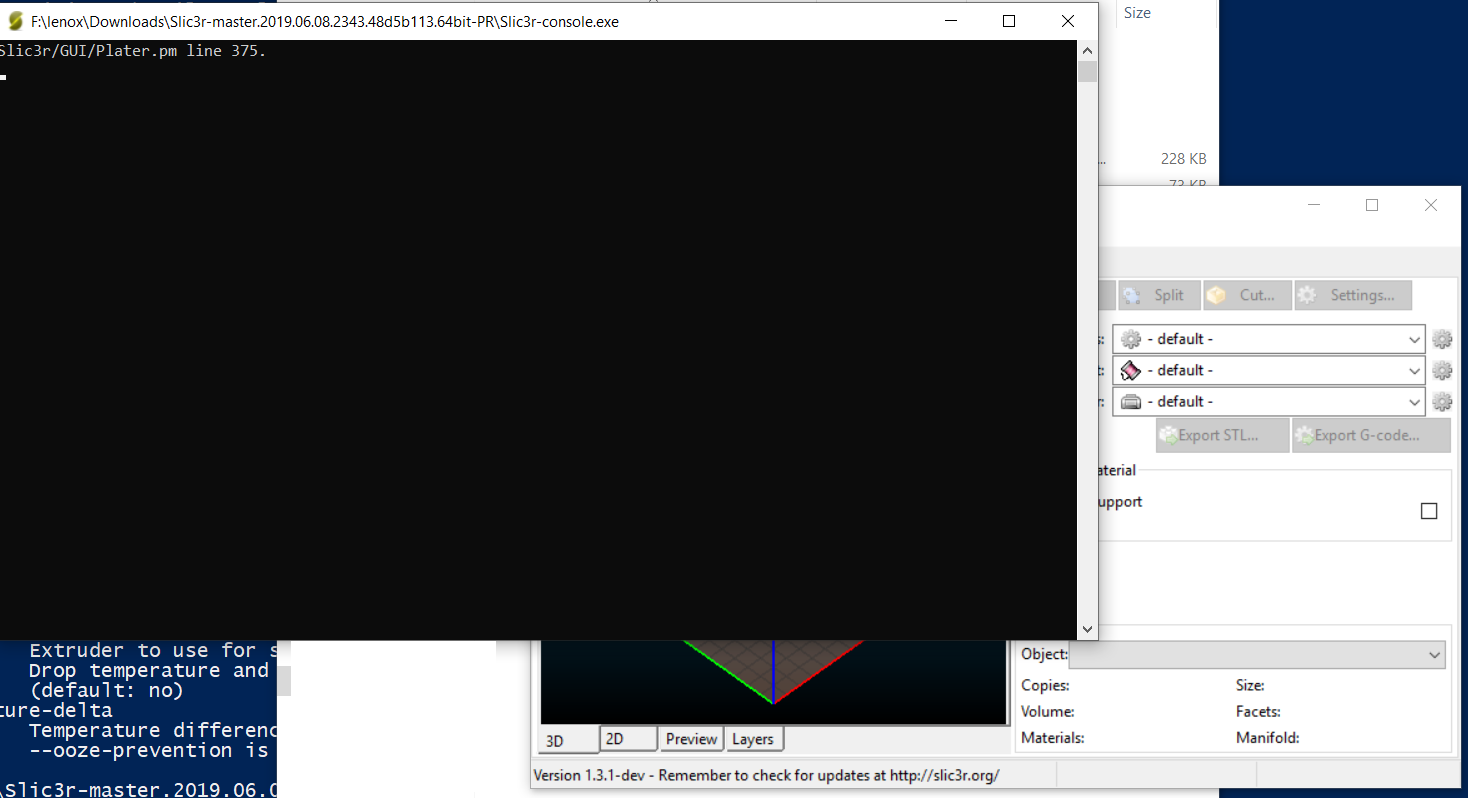Screen dimensions: 1468x798
Task: Open gear icon beside the filament dropdown
Action: point(1442,370)
